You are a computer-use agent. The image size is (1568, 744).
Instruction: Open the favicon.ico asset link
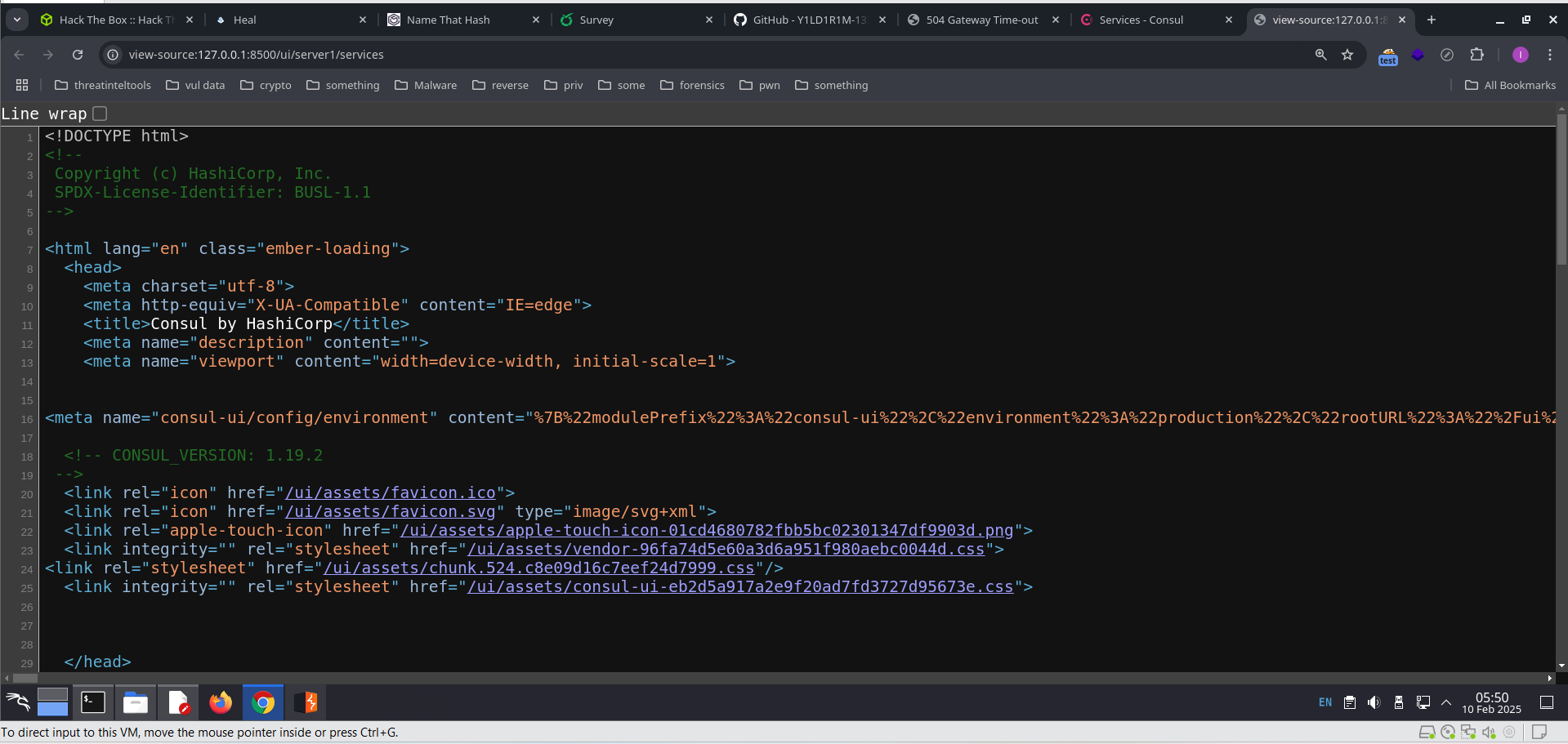click(x=390, y=492)
